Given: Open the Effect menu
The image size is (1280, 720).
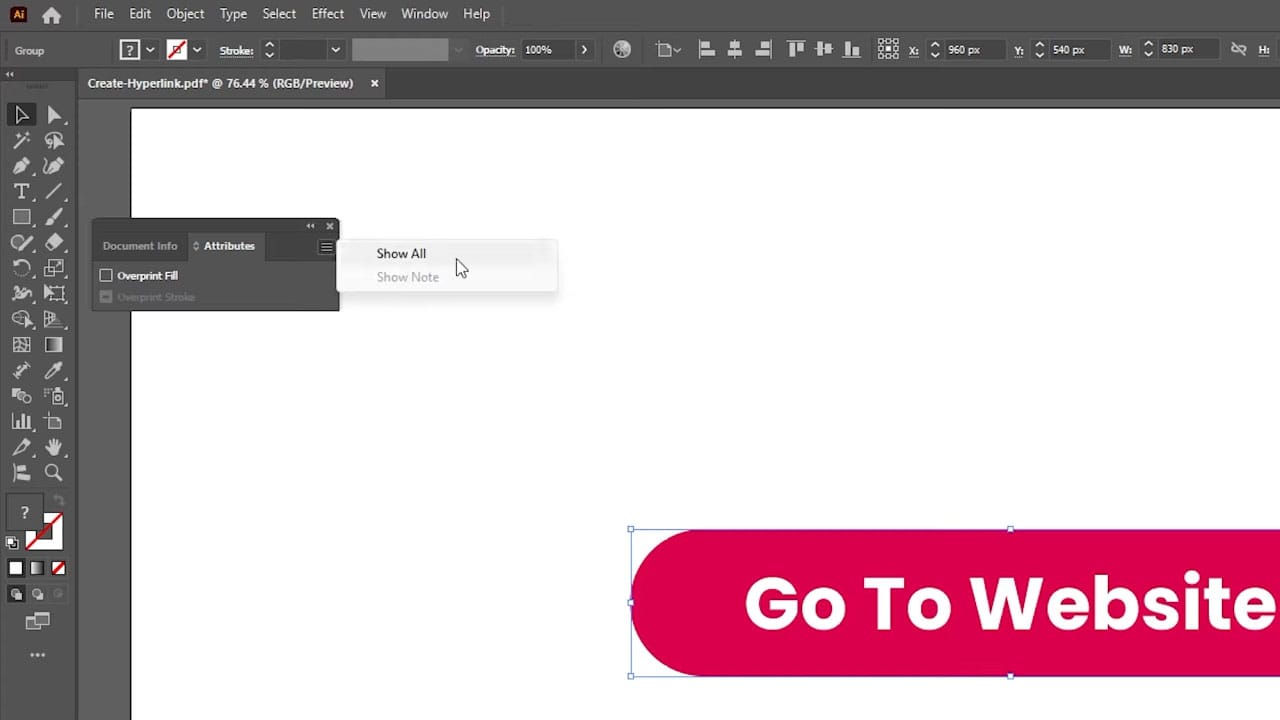Looking at the screenshot, I should [x=327, y=13].
